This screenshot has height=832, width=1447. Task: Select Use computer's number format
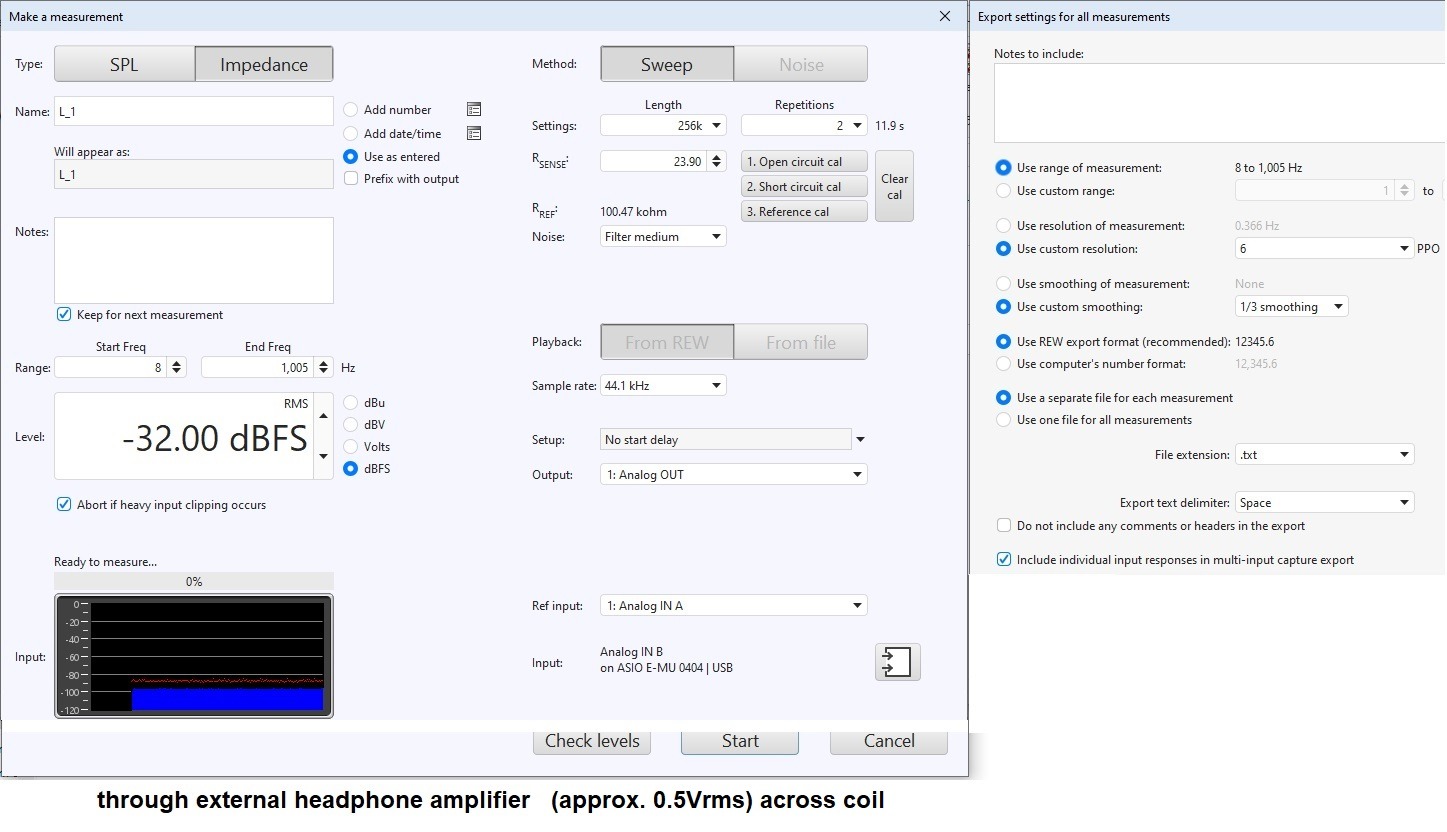[1004, 364]
